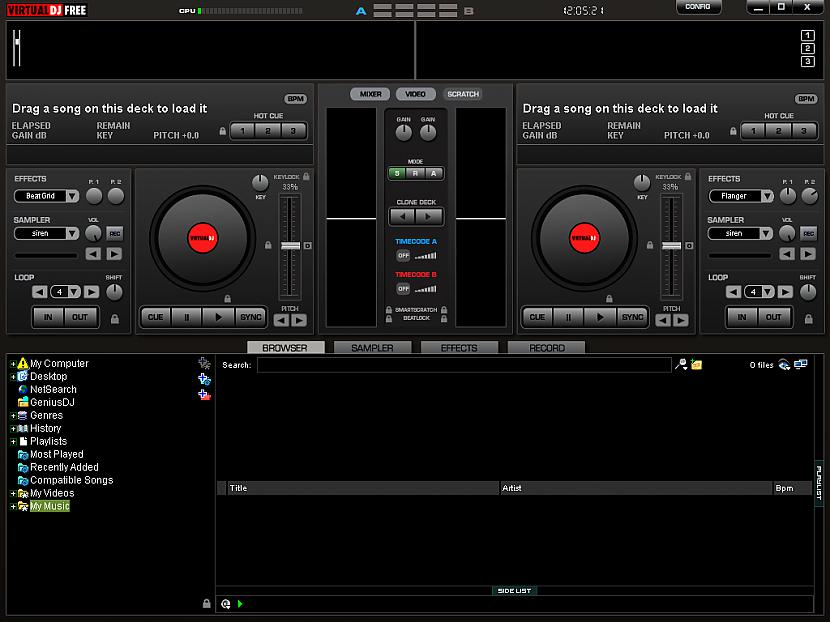
Task: Click the add favorite folder icon
Action: tap(204, 363)
